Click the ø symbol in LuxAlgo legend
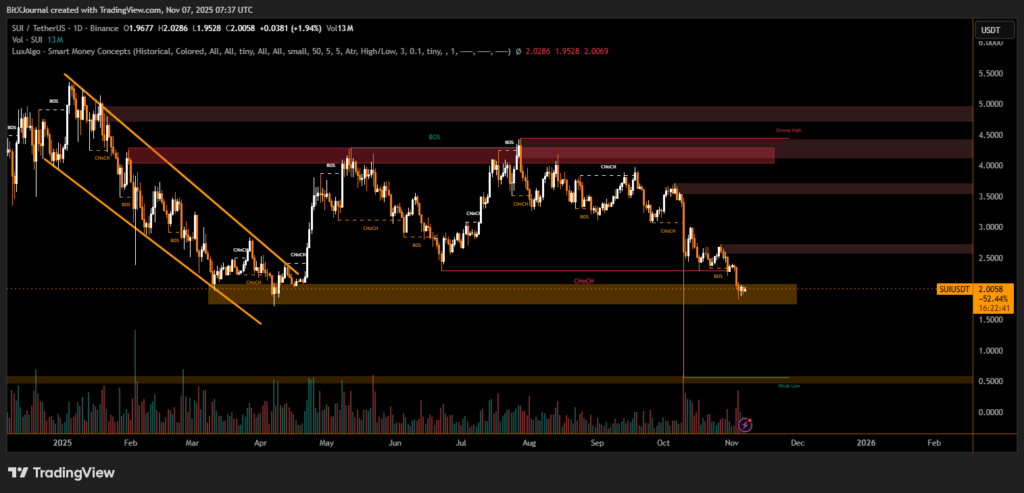Image resolution: width=1024 pixels, height=493 pixels. coord(518,49)
